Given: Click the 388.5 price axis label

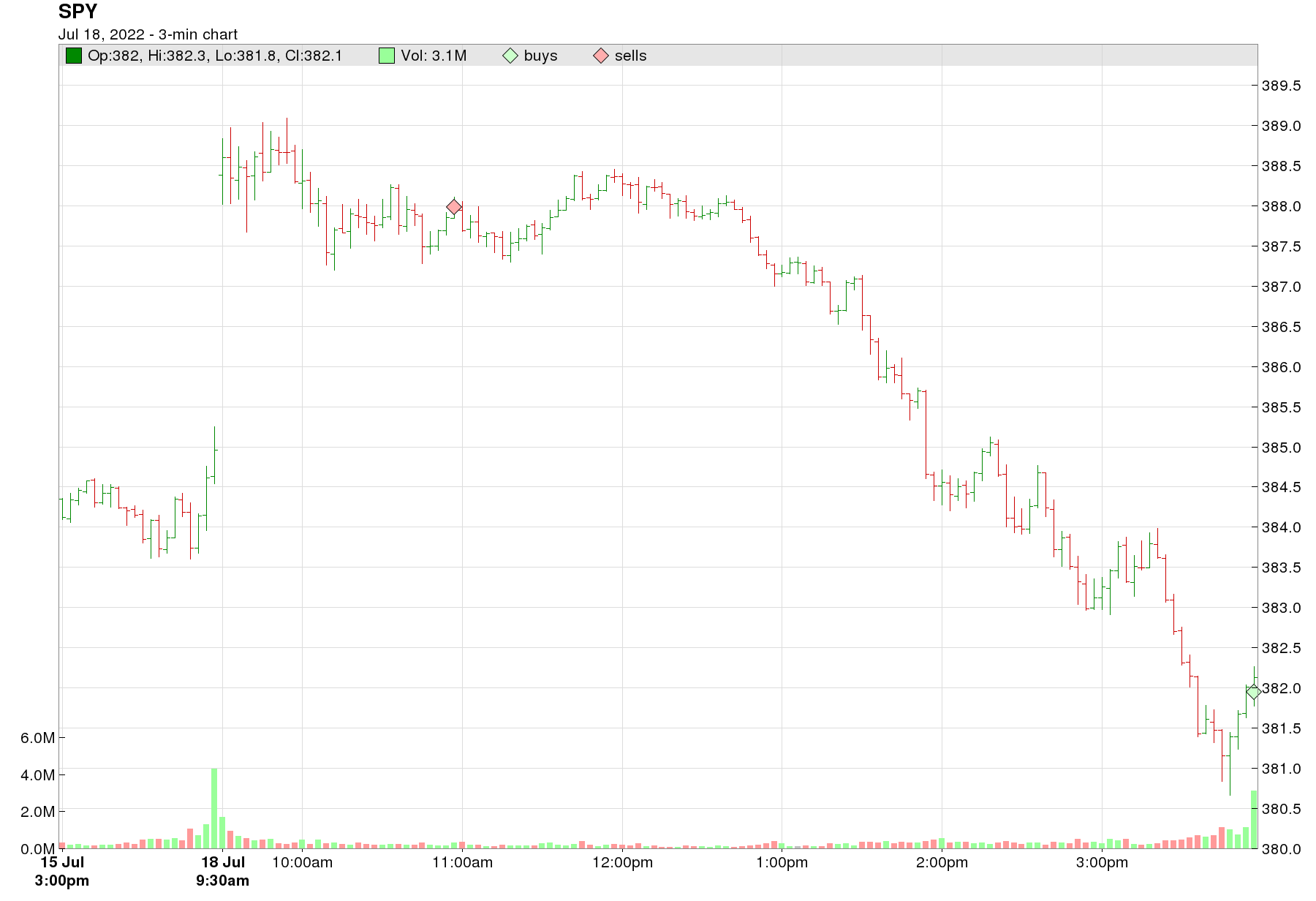Looking at the screenshot, I should coord(1282,166).
